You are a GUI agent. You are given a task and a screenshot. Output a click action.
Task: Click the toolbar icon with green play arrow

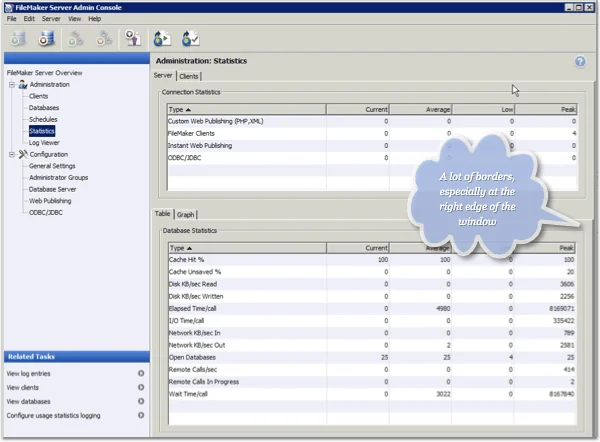(162, 39)
